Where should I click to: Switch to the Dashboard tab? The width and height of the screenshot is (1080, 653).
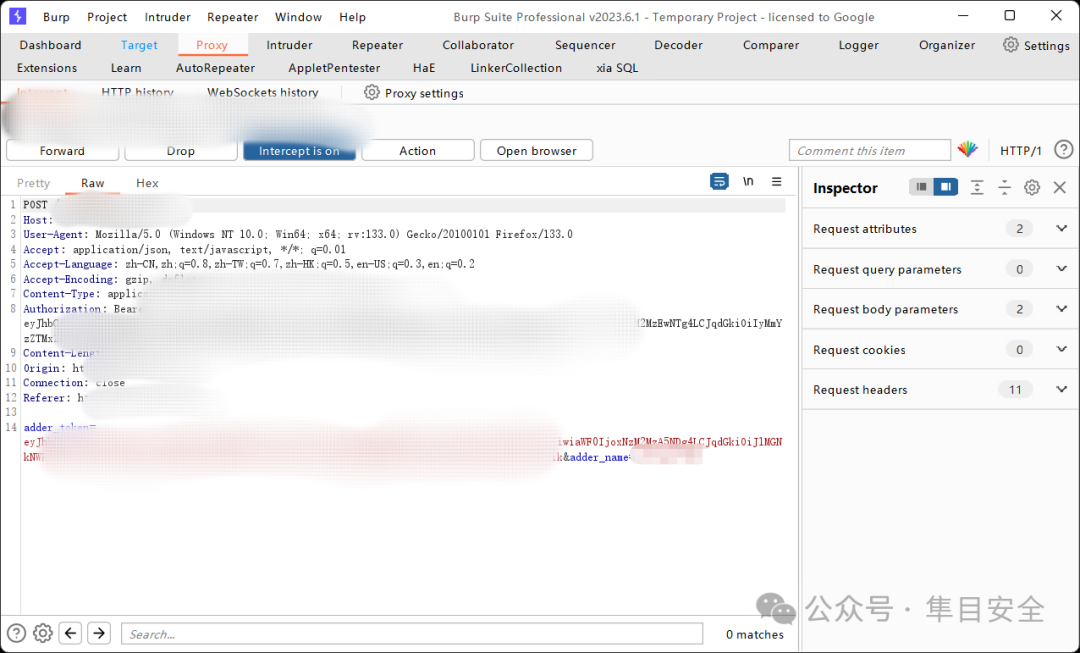coord(50,45)
